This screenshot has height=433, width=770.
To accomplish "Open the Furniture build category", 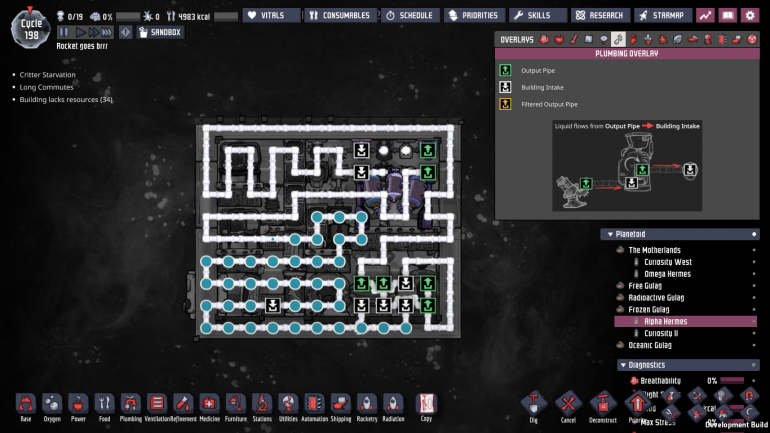I will [x=236, y=407].
